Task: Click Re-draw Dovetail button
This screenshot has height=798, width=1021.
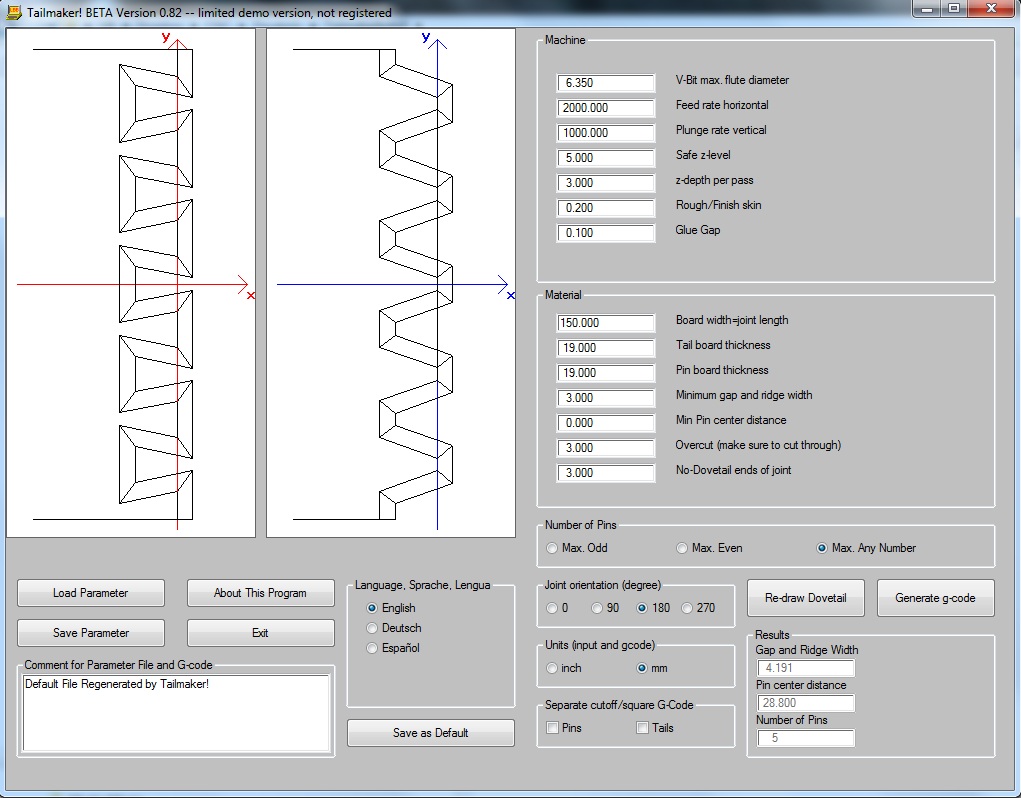Action: coord(805,598)
